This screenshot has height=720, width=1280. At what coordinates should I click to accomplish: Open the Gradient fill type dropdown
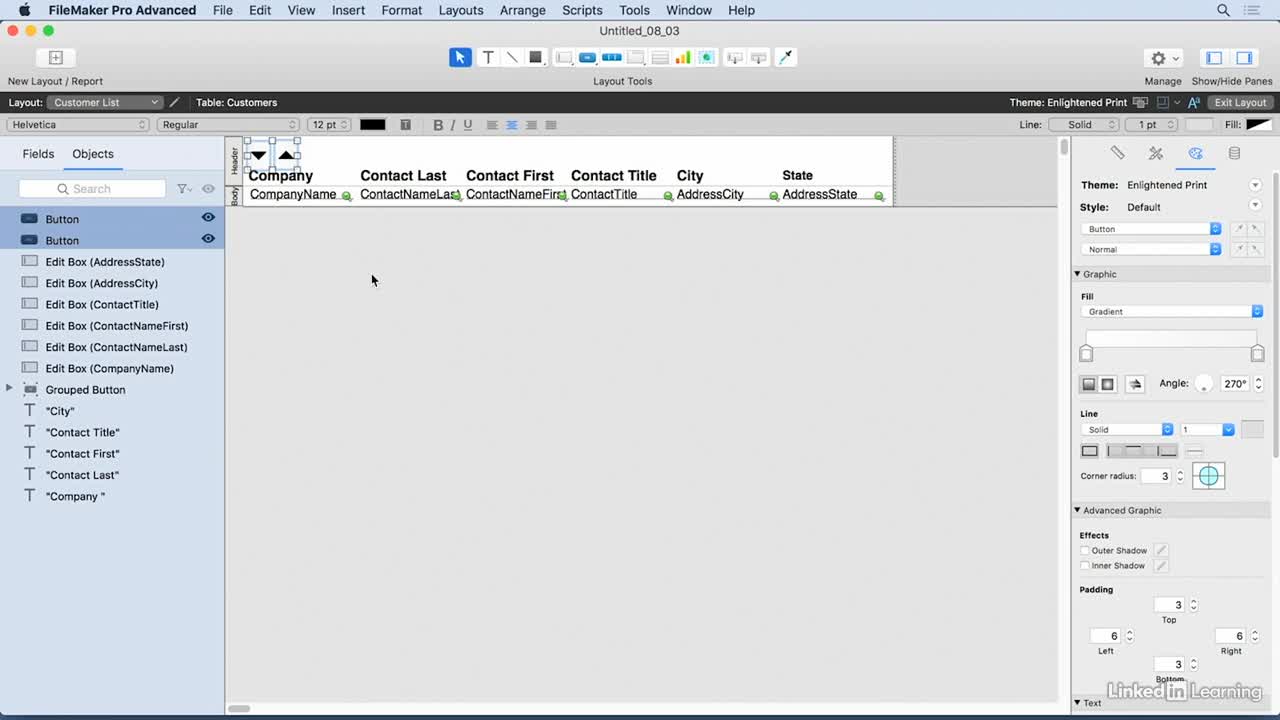pos(1172,312)
